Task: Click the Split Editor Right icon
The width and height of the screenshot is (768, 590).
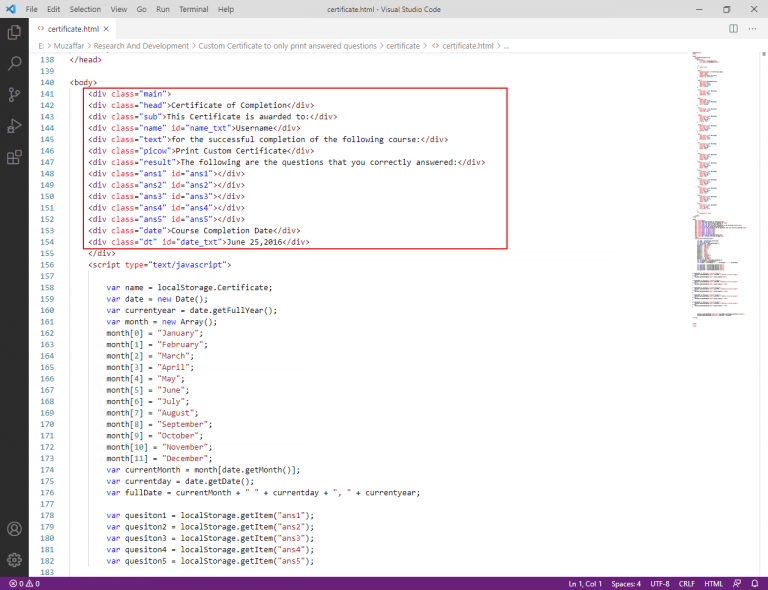Action: pos(733,29)
